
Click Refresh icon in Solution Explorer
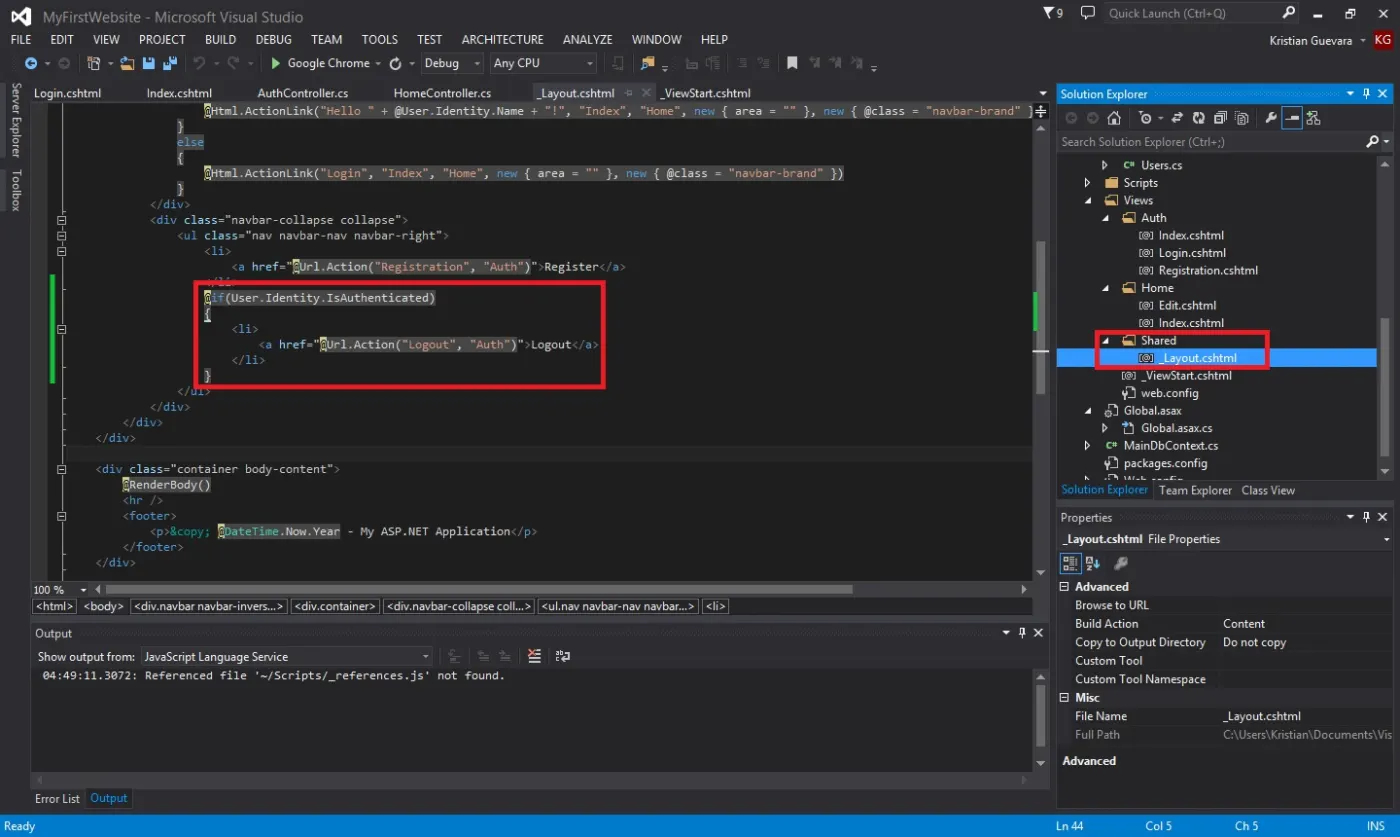pyautogui.click(x=1199, y=118)
